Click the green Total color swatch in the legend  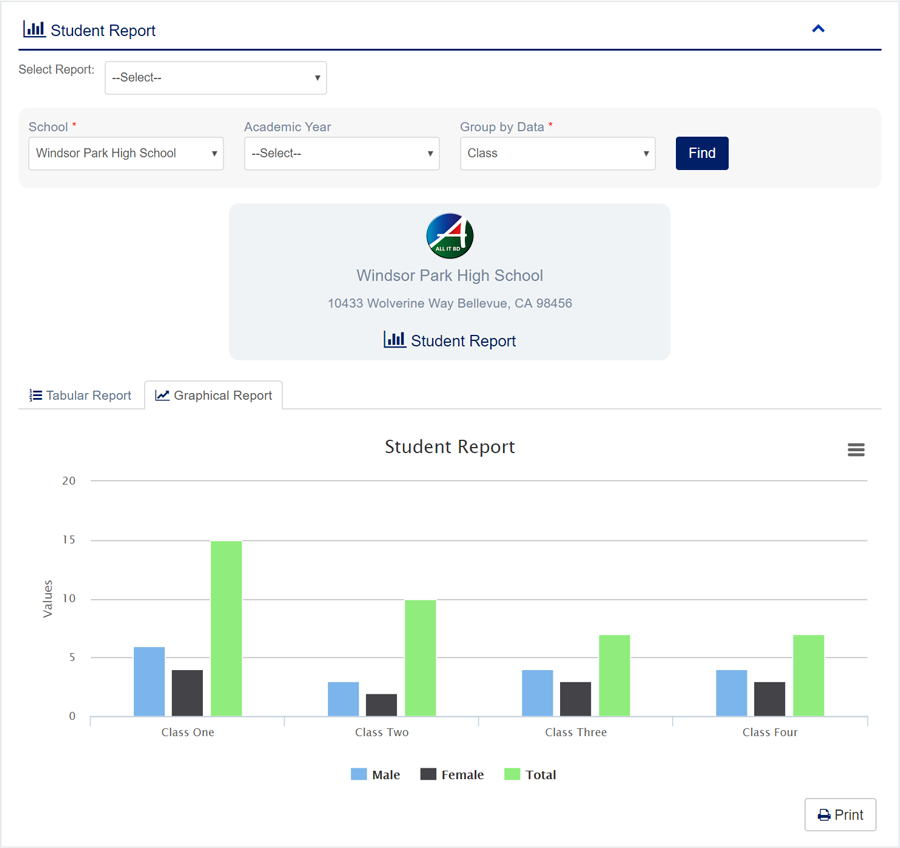click(512, 774)
